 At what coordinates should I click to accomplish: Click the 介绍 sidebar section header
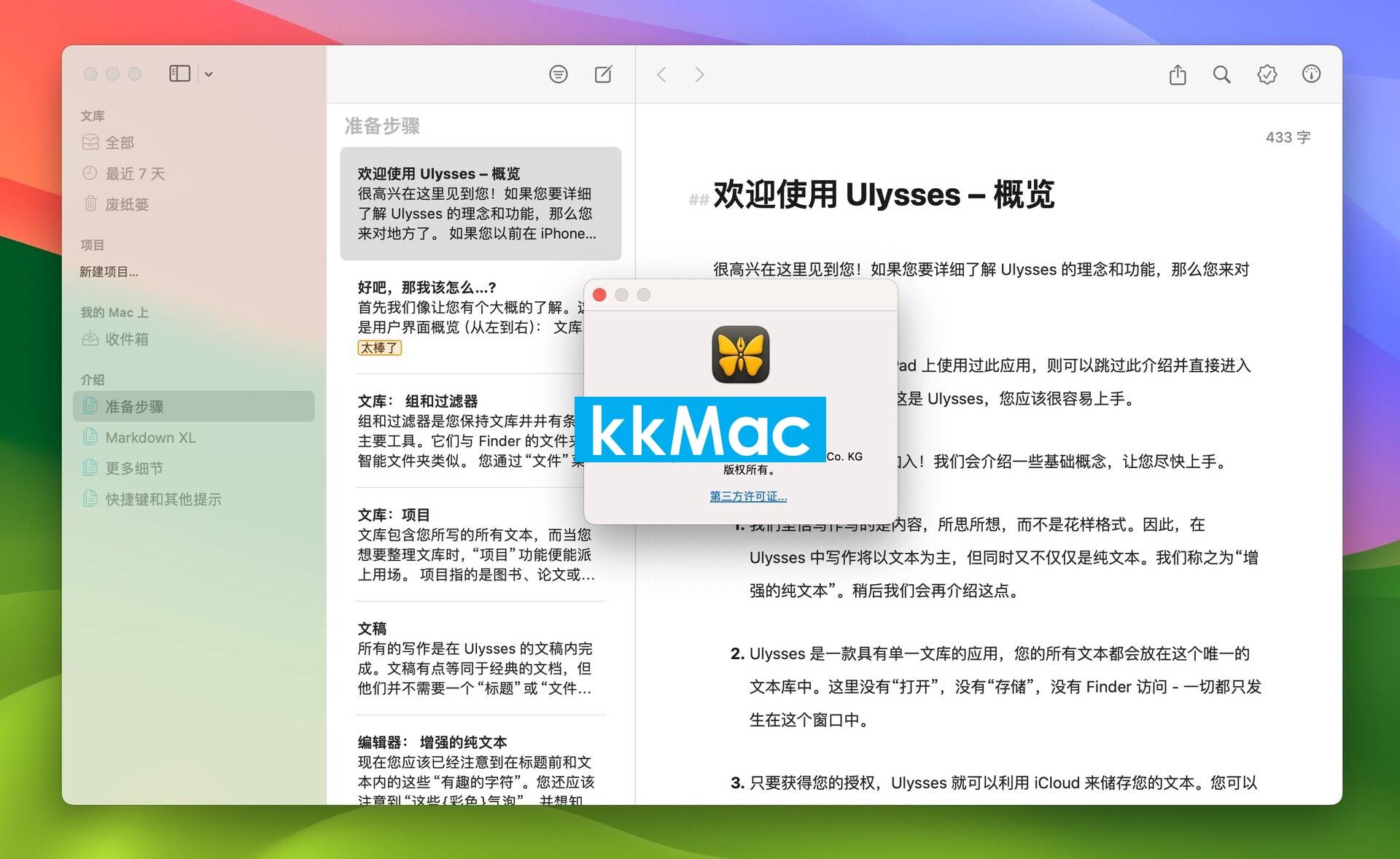(x=93, y=379)
